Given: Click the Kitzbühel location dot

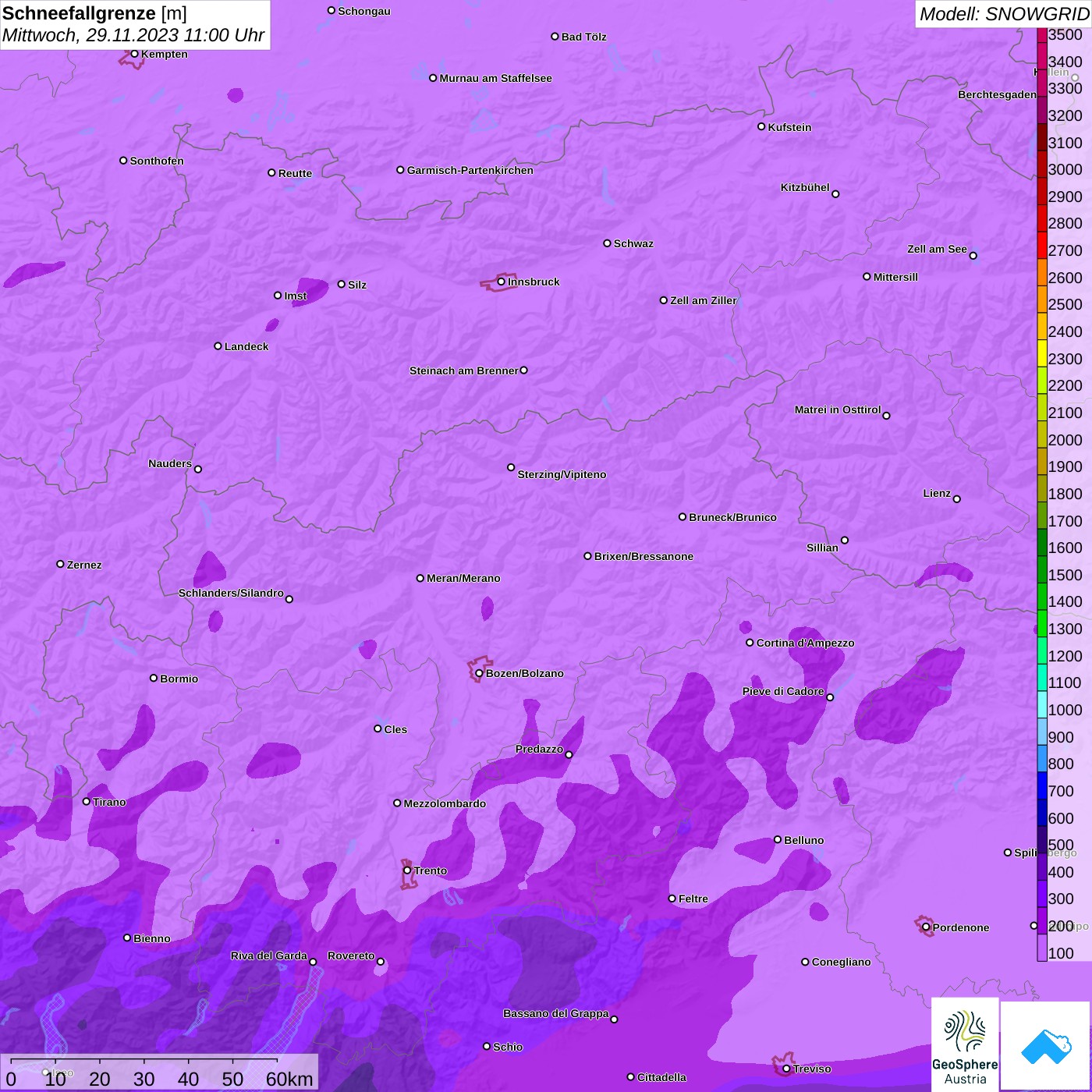Looking at the screenshot, I should (835, 194).
